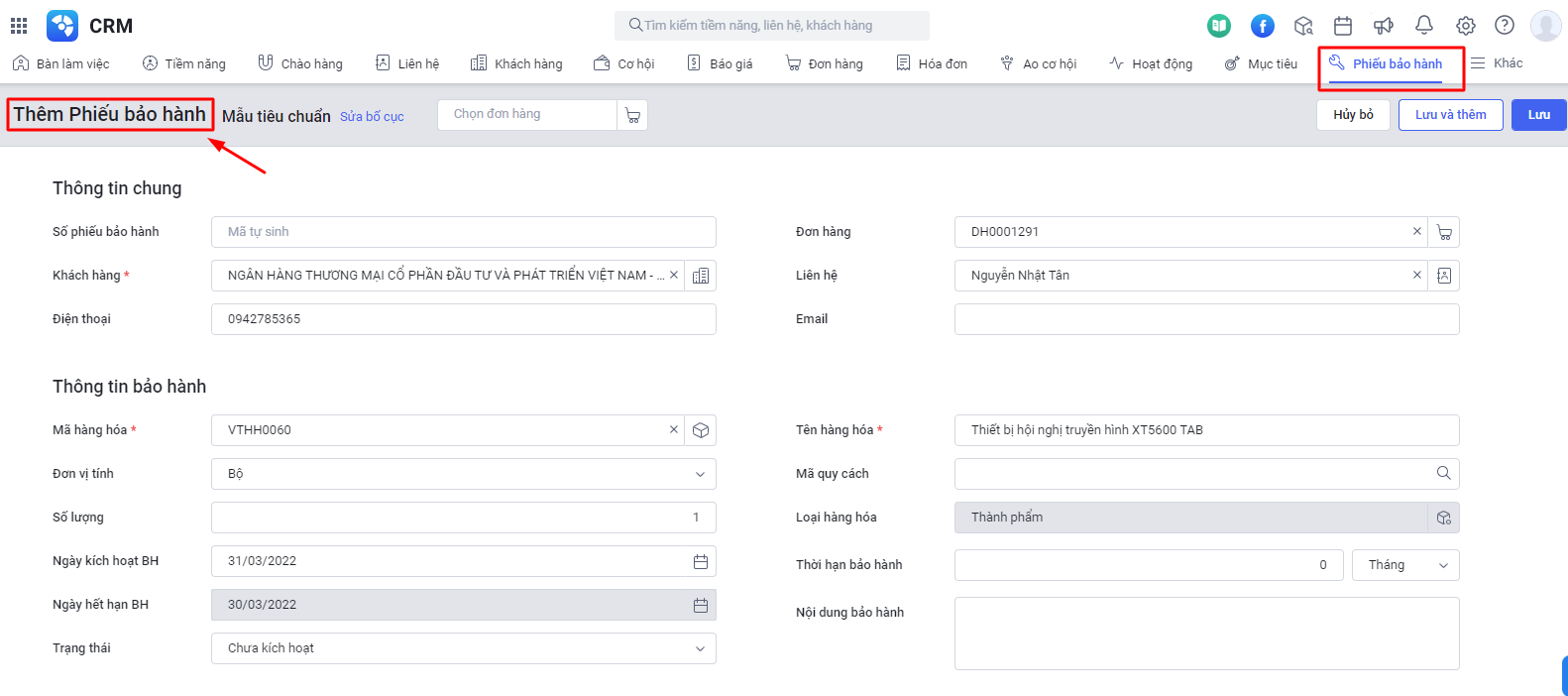Click the cart icon beside Đơn hàng field

point(1444,232)
